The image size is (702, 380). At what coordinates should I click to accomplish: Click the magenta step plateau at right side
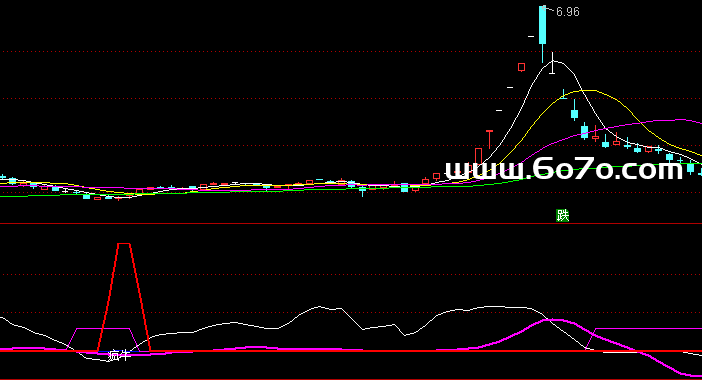[648, 329]
